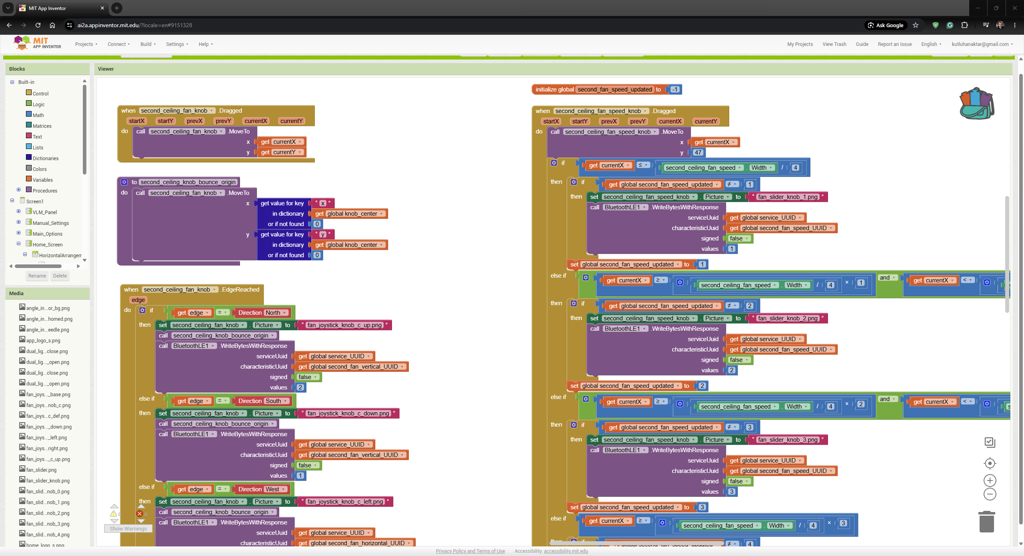Open the Text blocks drawer
The height and width of the screenshot is (556, 1024).
tap(34, 137)
